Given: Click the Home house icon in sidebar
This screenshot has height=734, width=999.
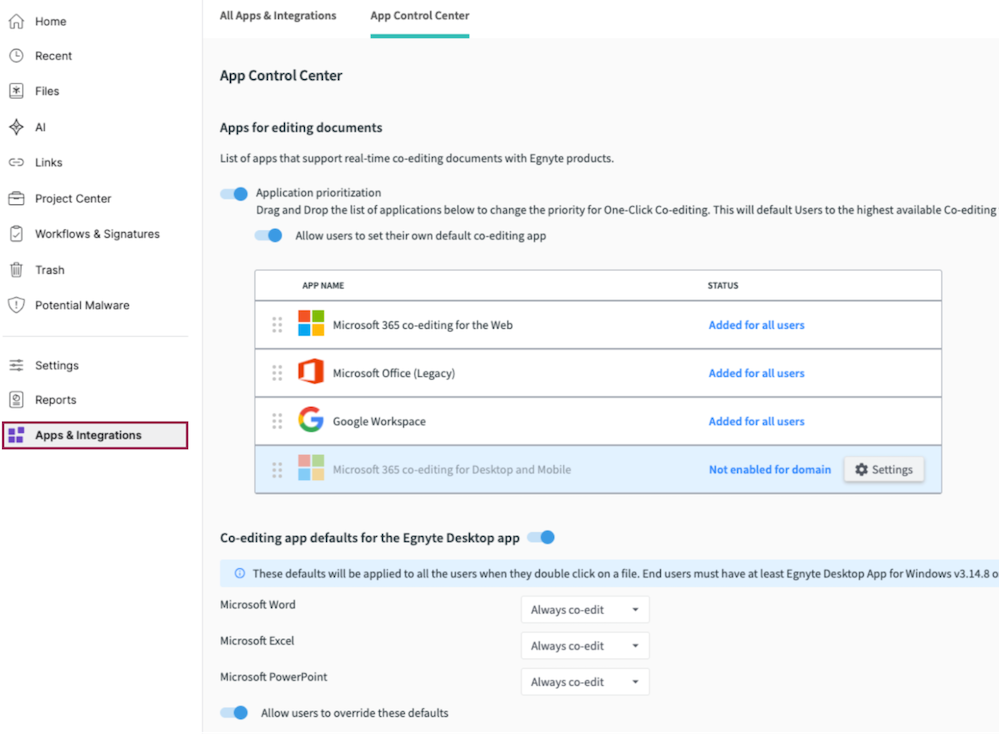Looking at the screenshot, I should [17, 21].
